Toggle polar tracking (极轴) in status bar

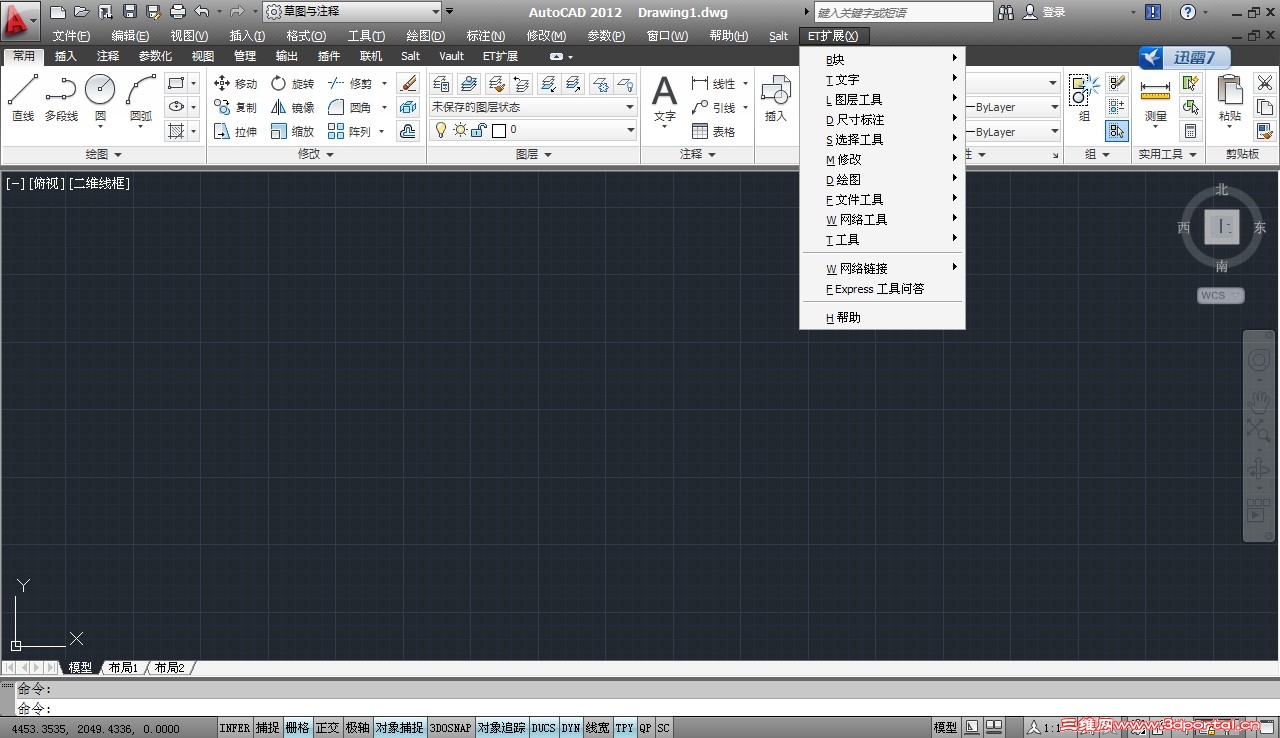[357, 728]
